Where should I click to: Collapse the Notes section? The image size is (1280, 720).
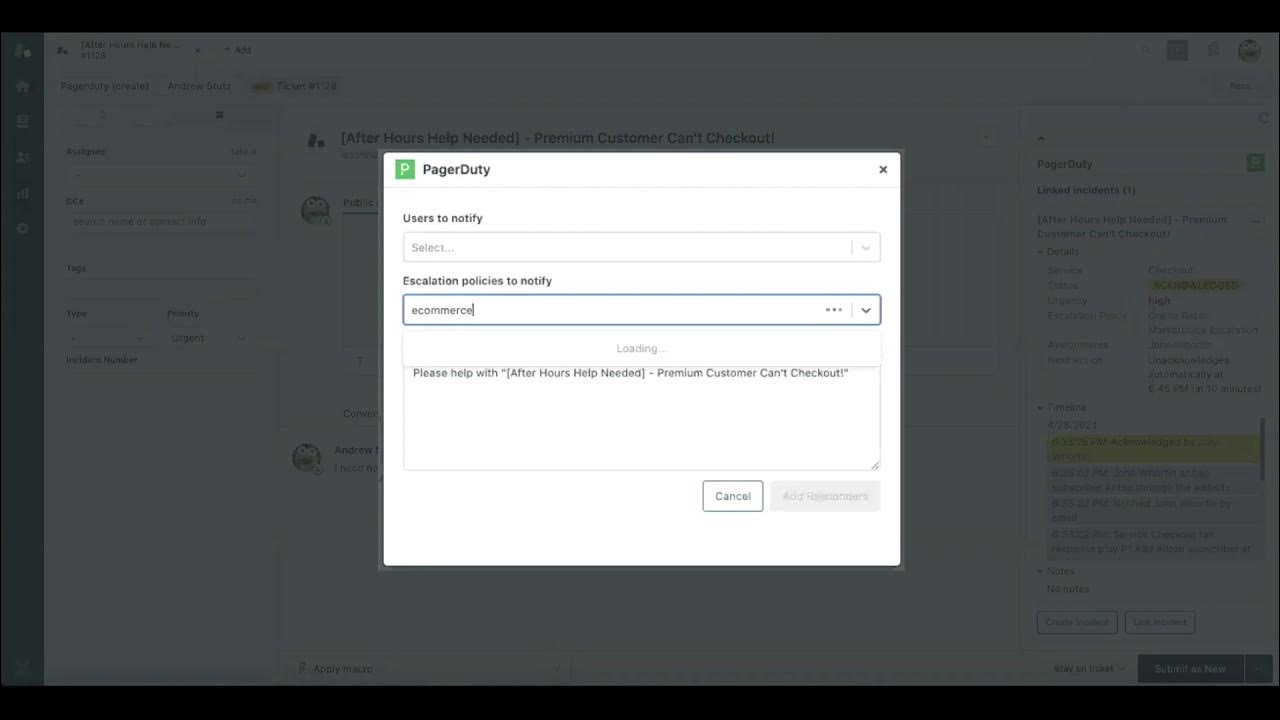1056,571
